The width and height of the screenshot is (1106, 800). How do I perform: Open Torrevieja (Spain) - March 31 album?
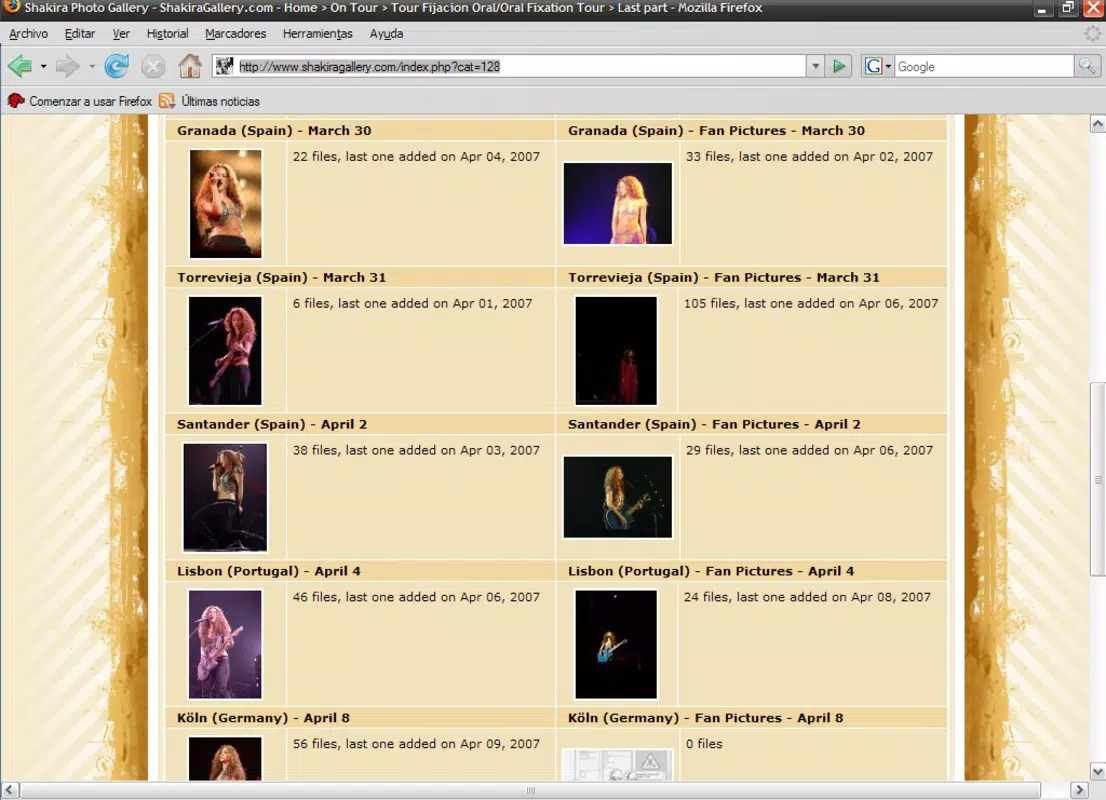[281, 277]
